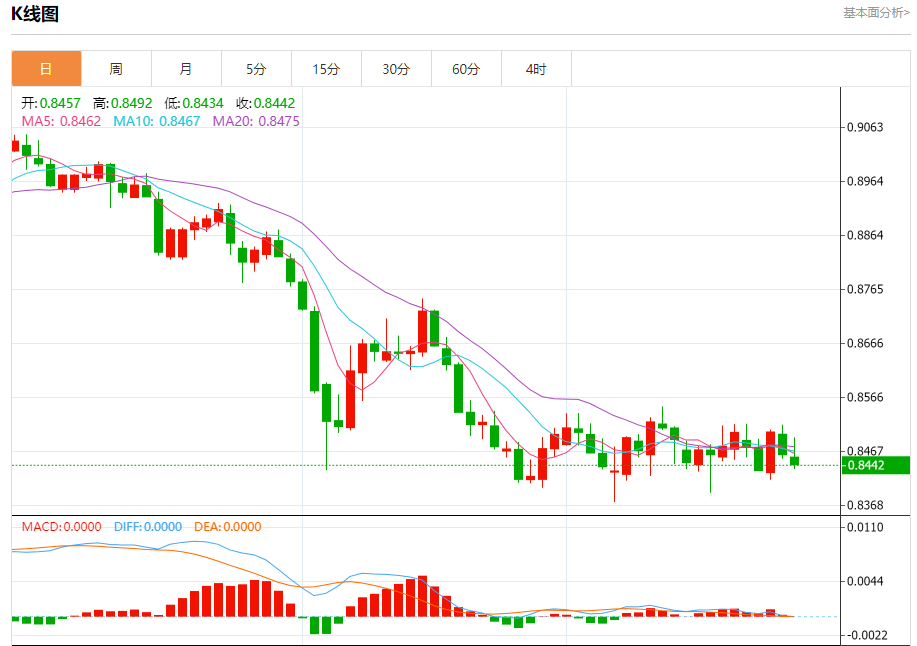
Task: Click the green 0.8442 current price tag
Action: (875, 465)
